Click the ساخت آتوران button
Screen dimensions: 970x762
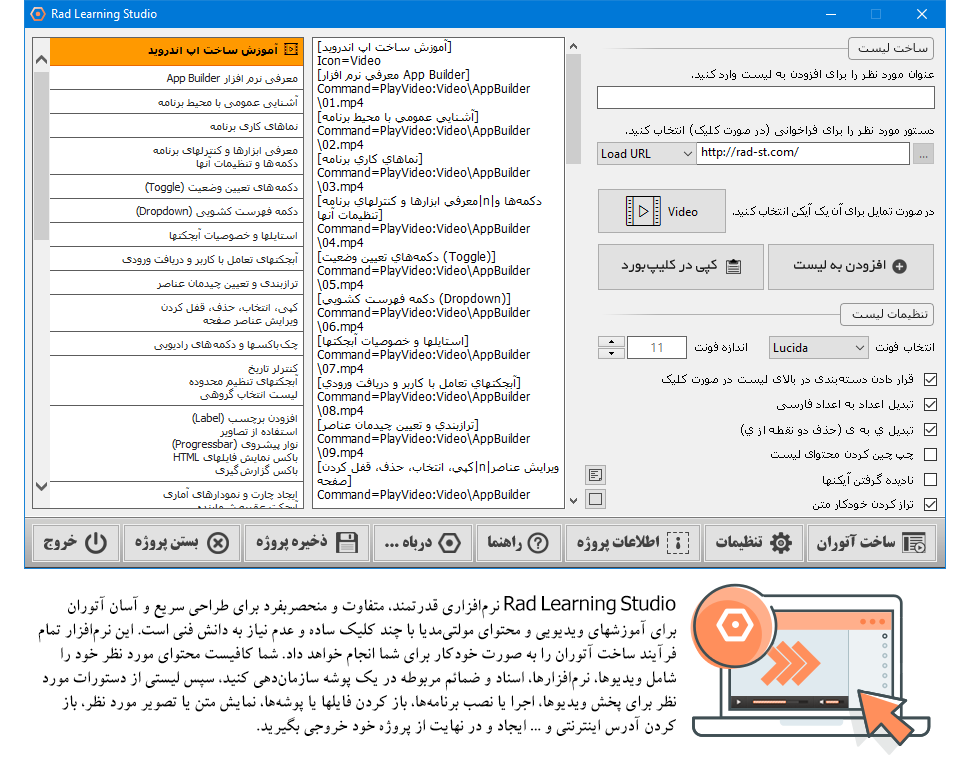872,542
